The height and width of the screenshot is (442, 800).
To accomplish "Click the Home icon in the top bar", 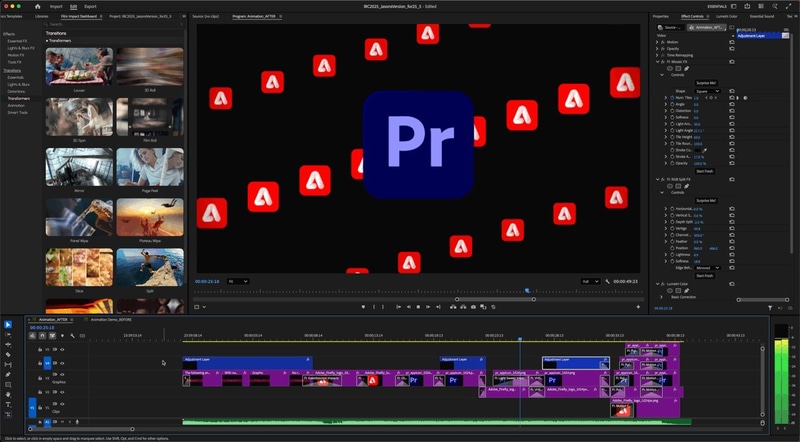I will point(37,6).
